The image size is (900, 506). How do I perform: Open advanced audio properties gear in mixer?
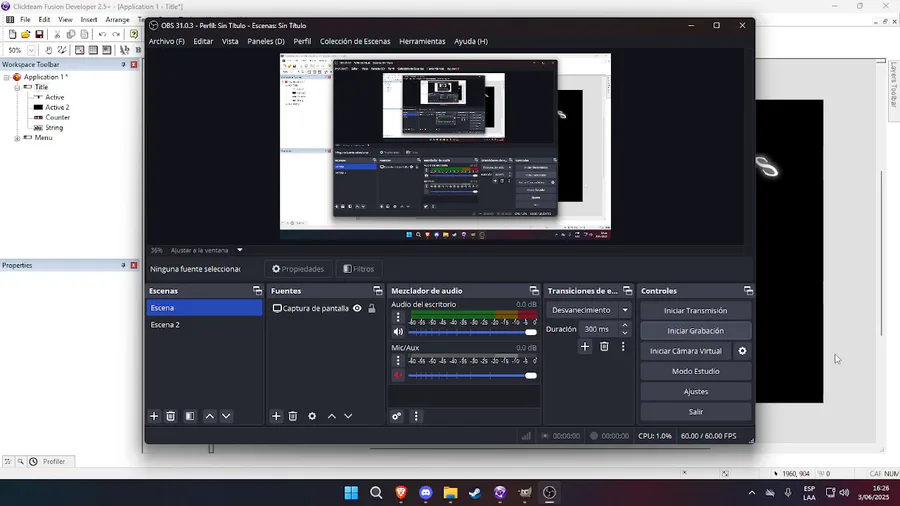click(x=397, y=416)
